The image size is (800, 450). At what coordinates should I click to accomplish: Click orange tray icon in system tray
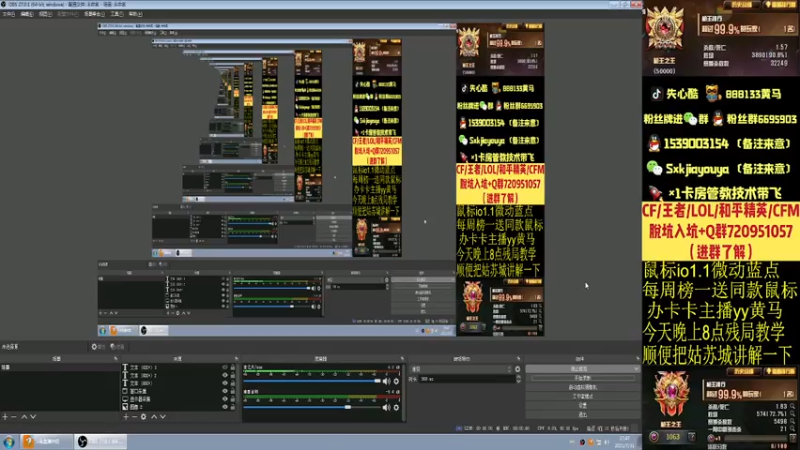click(x=590, y=442)
